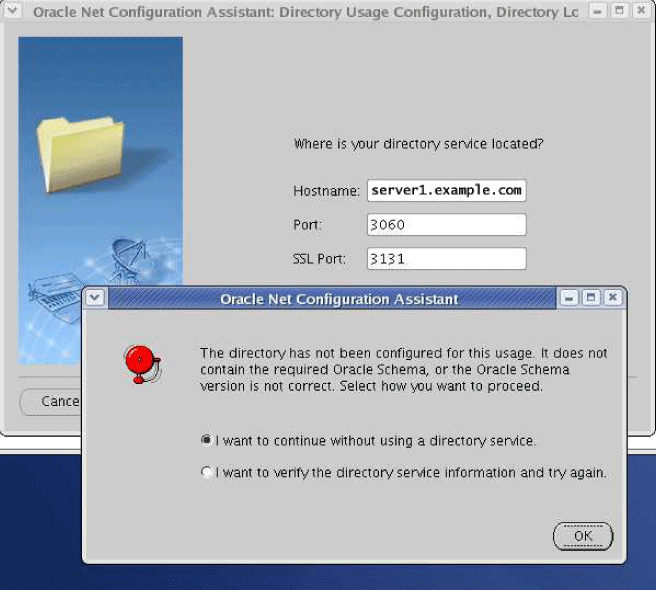The image size is (656, 590).
Task: Click the partially hidden Cancel button
Action: [52, 401]
